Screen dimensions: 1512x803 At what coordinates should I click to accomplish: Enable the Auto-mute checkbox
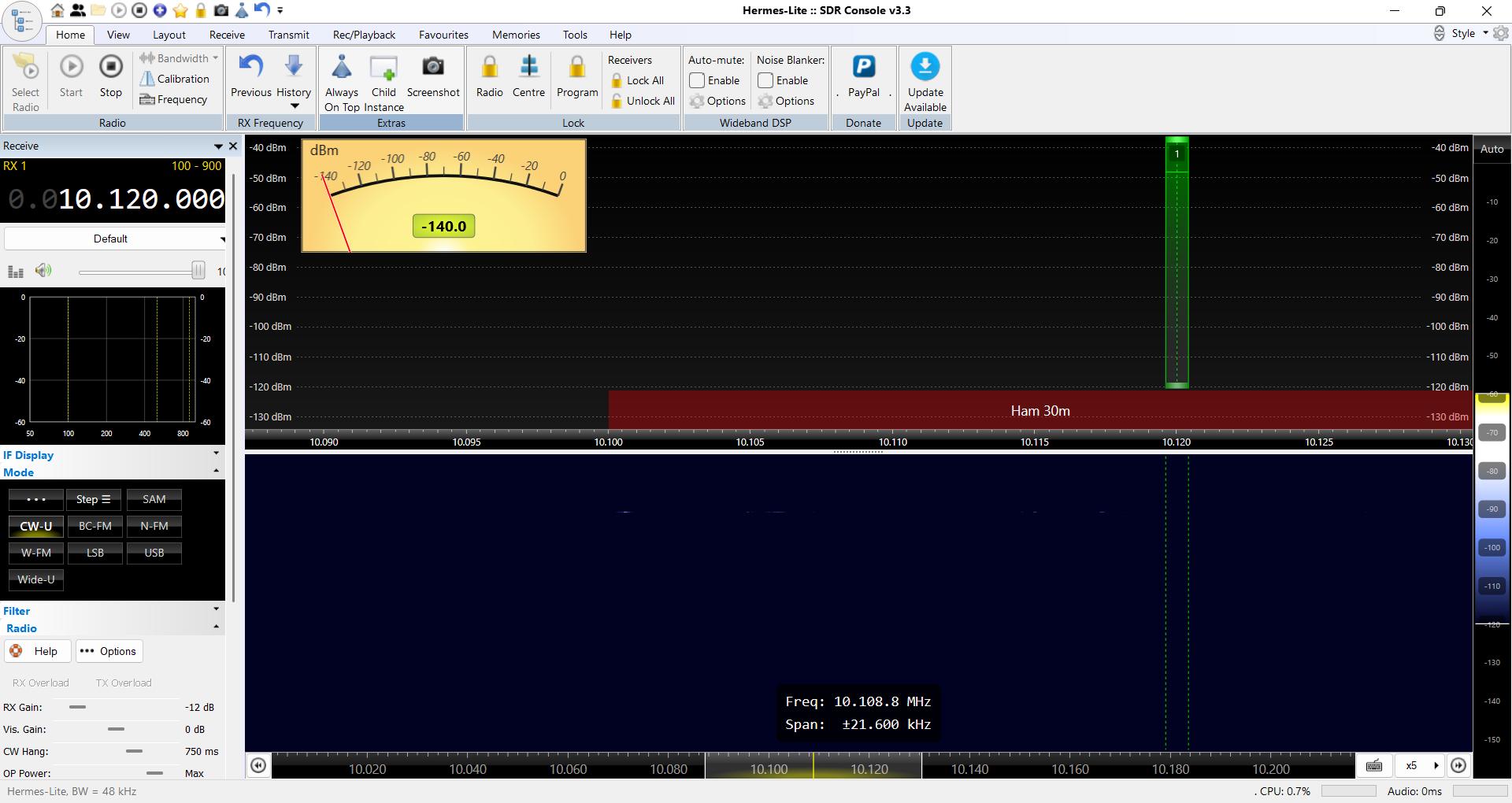coord(697,80)
